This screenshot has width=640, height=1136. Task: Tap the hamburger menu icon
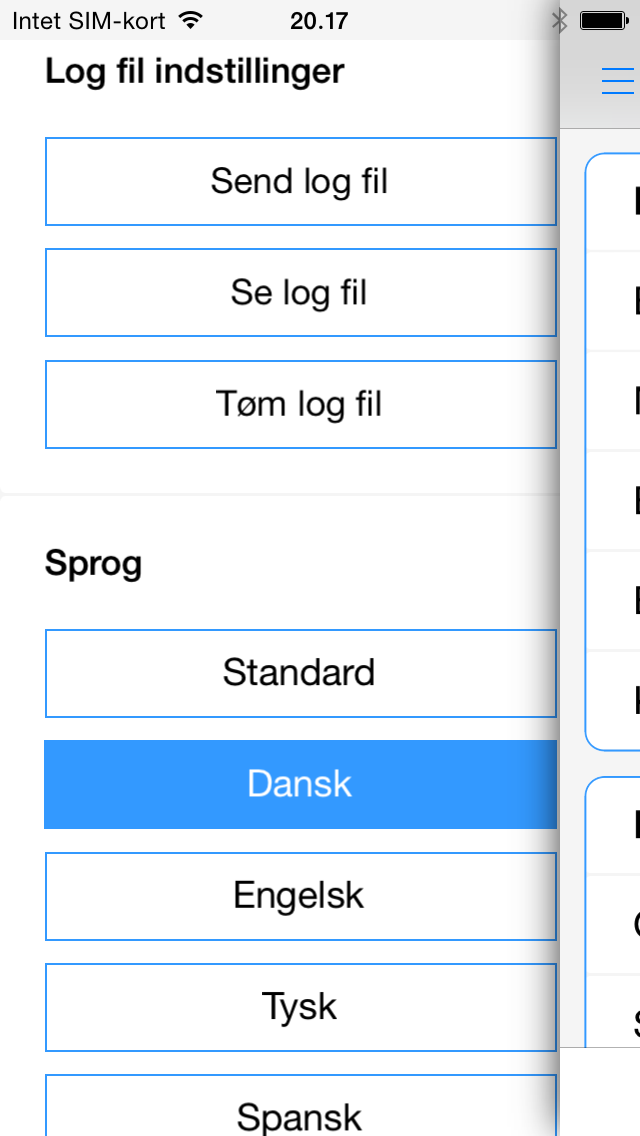tap(617, 81)
